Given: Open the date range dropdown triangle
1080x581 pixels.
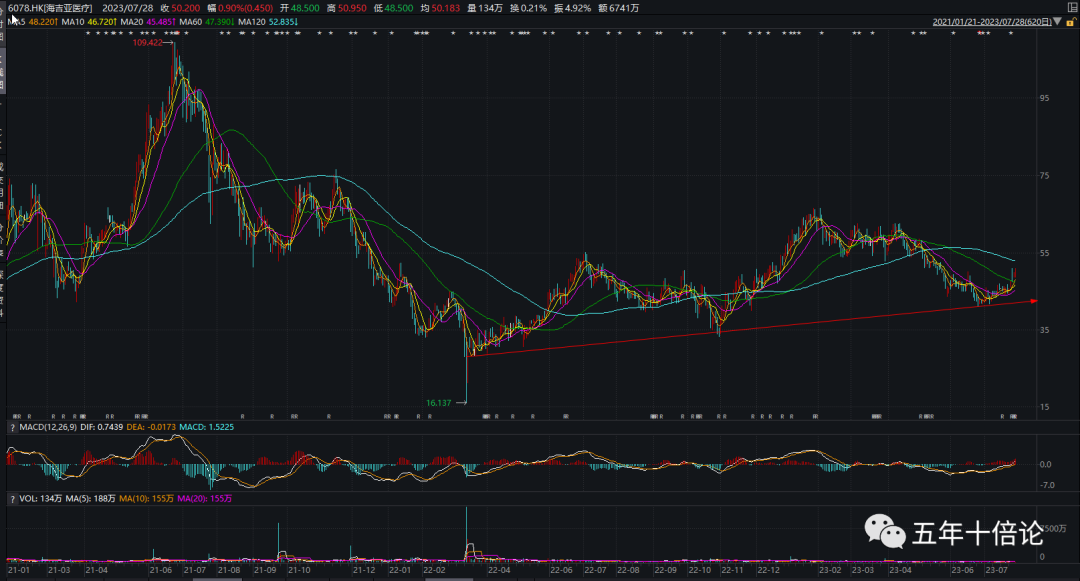Looking at the screenshot, I should coord(1057,22).
